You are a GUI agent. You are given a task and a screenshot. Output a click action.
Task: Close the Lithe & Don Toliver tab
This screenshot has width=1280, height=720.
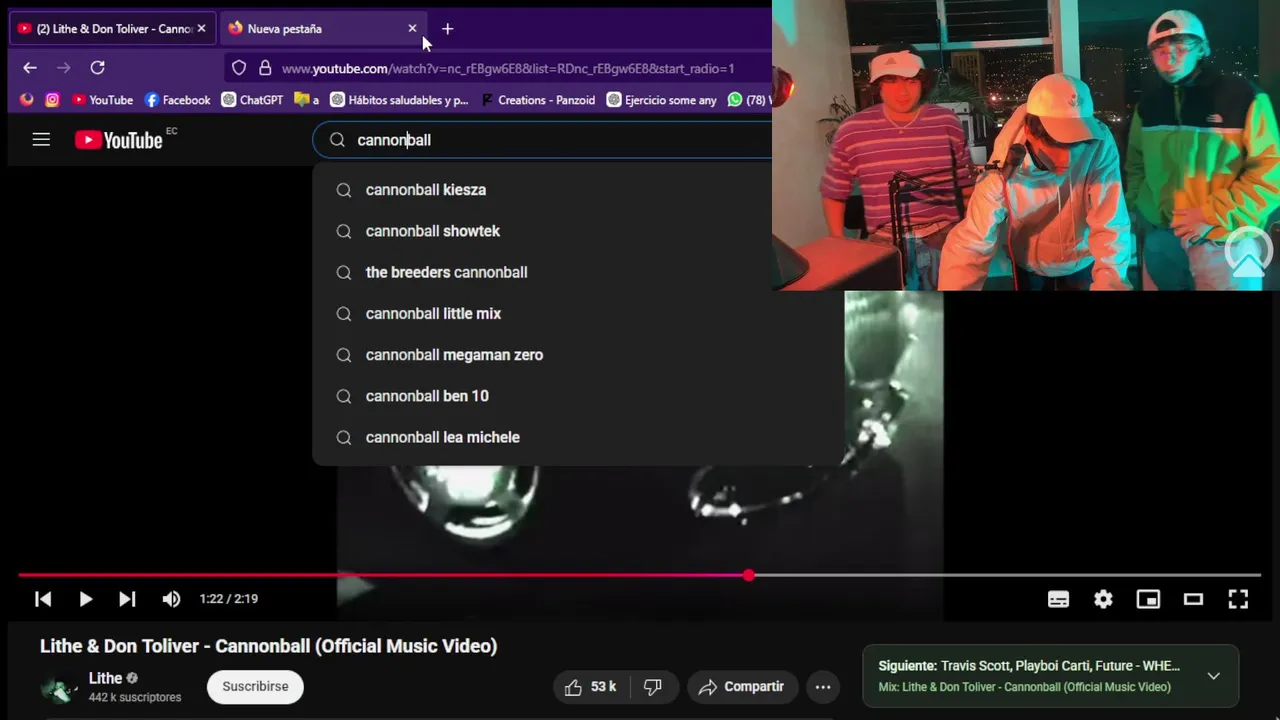201,29
